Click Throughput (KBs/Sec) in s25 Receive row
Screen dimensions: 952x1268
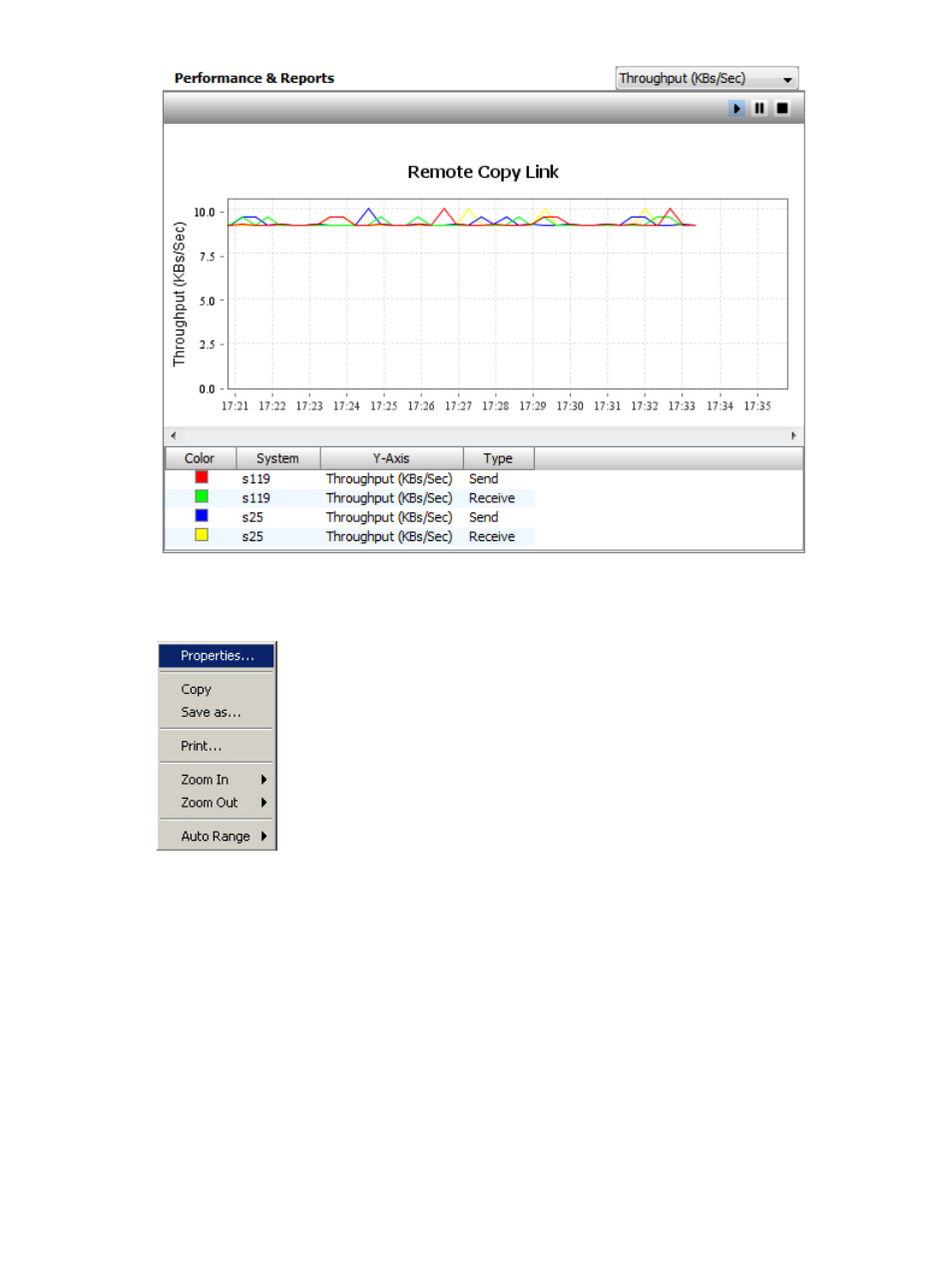coord(389,536)
